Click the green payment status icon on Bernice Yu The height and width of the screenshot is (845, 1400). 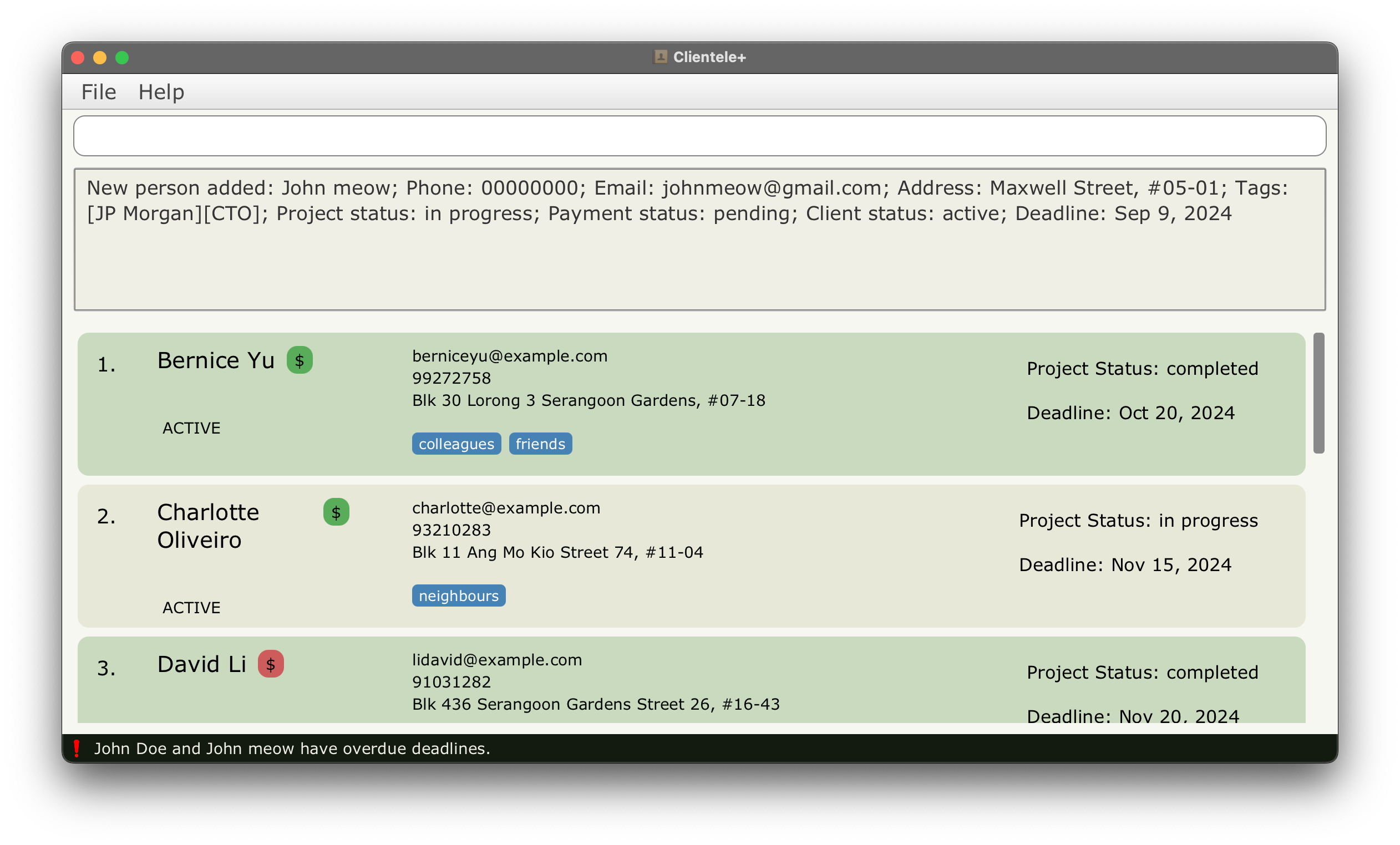pos(300,361)
